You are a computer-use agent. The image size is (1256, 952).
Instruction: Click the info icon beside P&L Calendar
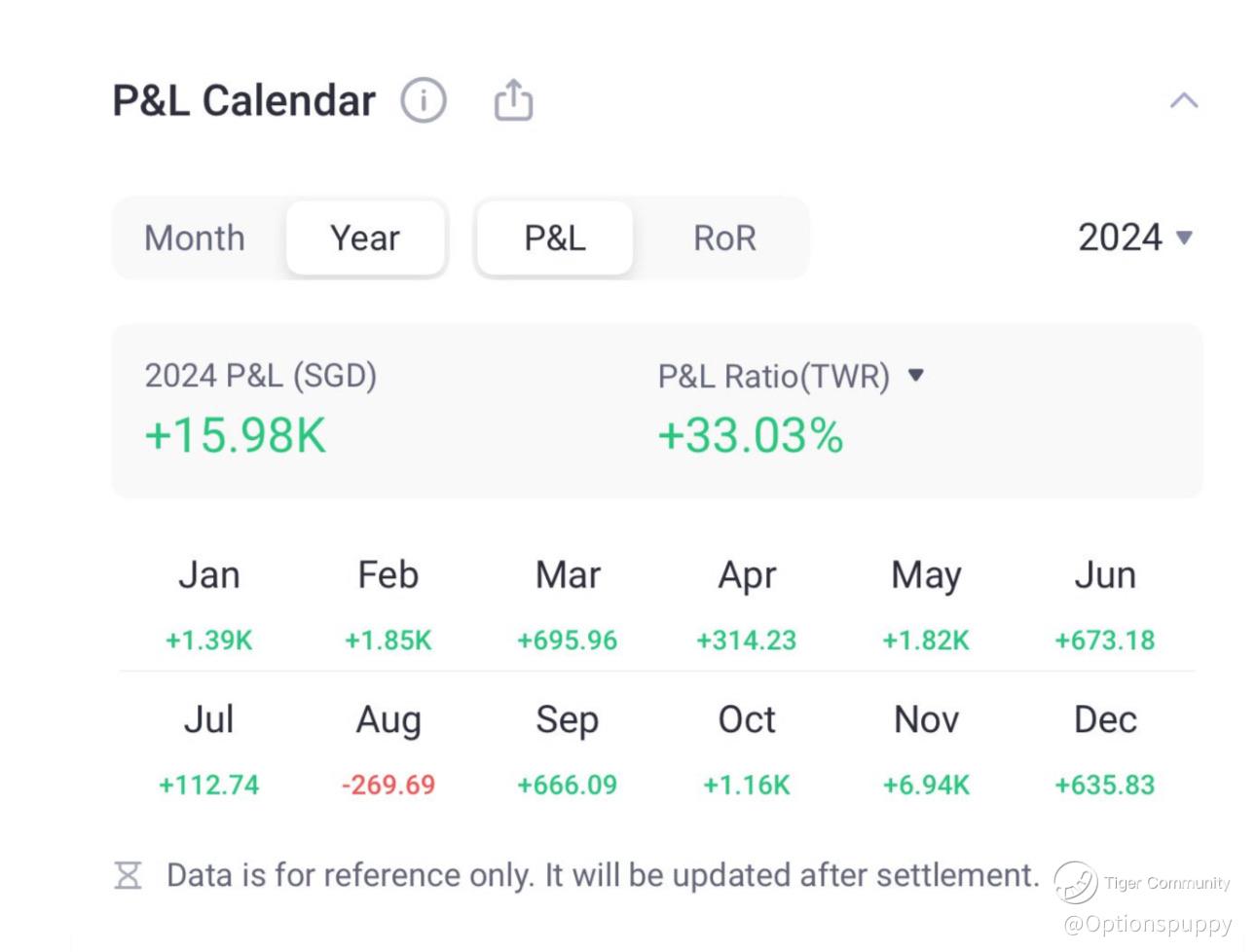424,100
